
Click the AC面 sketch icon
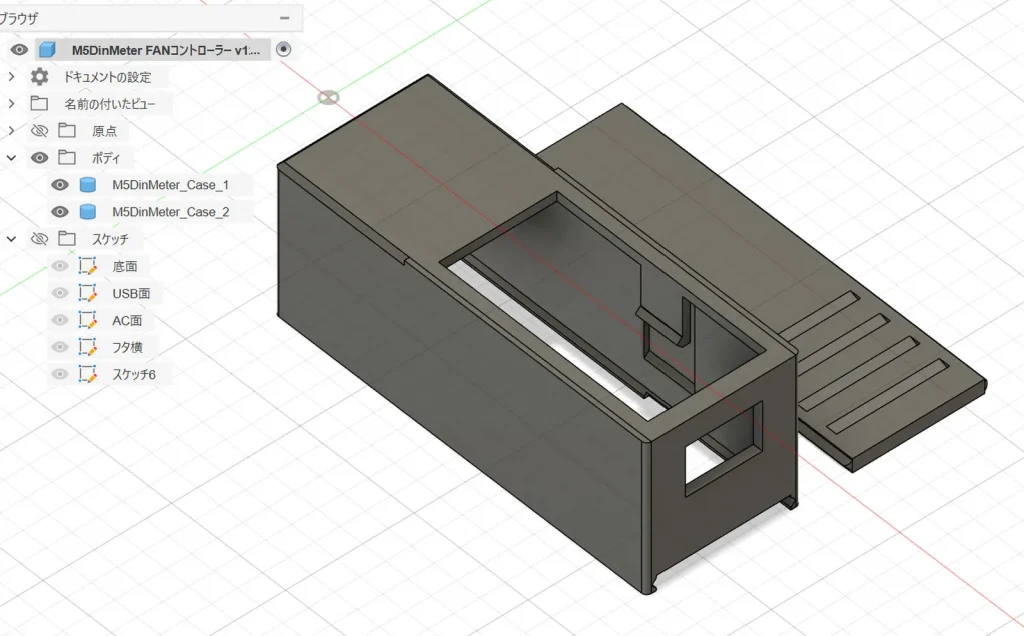pyautogui.click(x=88, y=321)
